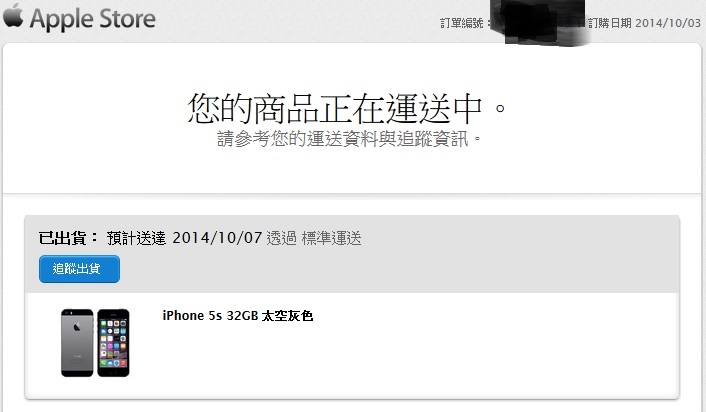Screen dimensions: 706x412
Task: Select the iPhone 5s front screen image
Action: pos(113,343)
